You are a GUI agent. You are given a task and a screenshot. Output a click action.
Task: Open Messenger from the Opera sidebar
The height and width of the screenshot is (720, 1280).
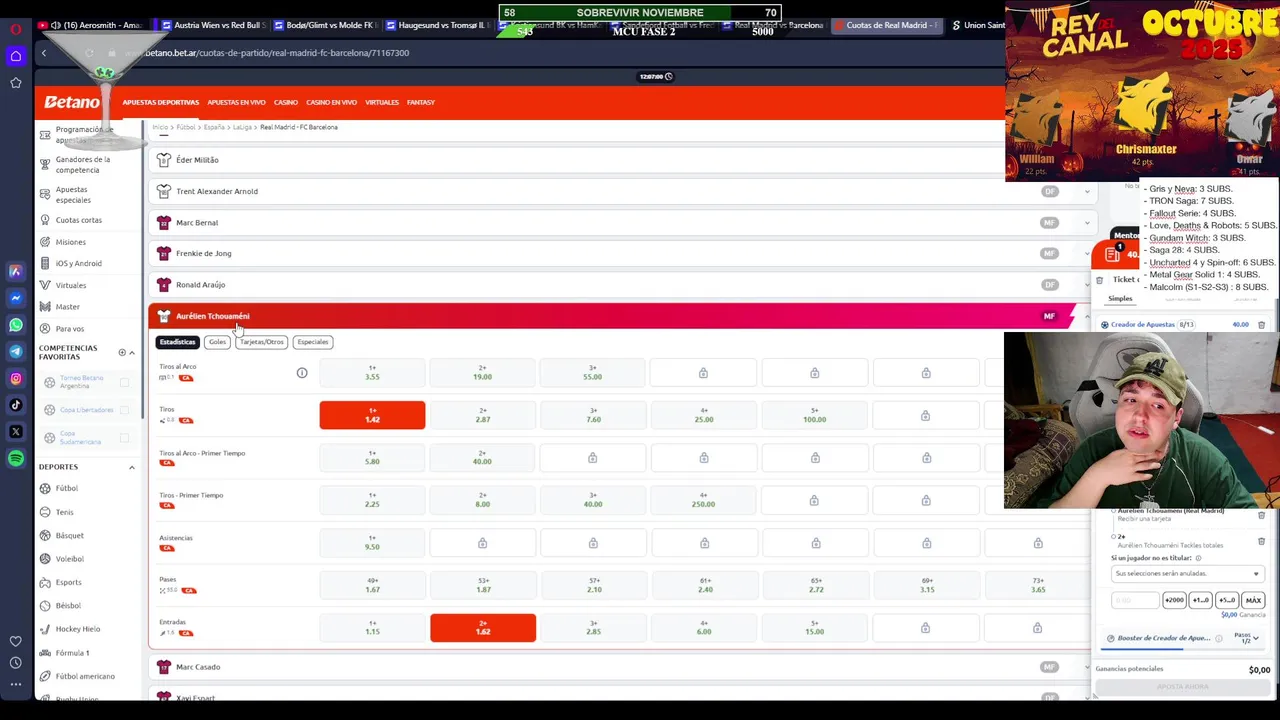tap(15, 297)
